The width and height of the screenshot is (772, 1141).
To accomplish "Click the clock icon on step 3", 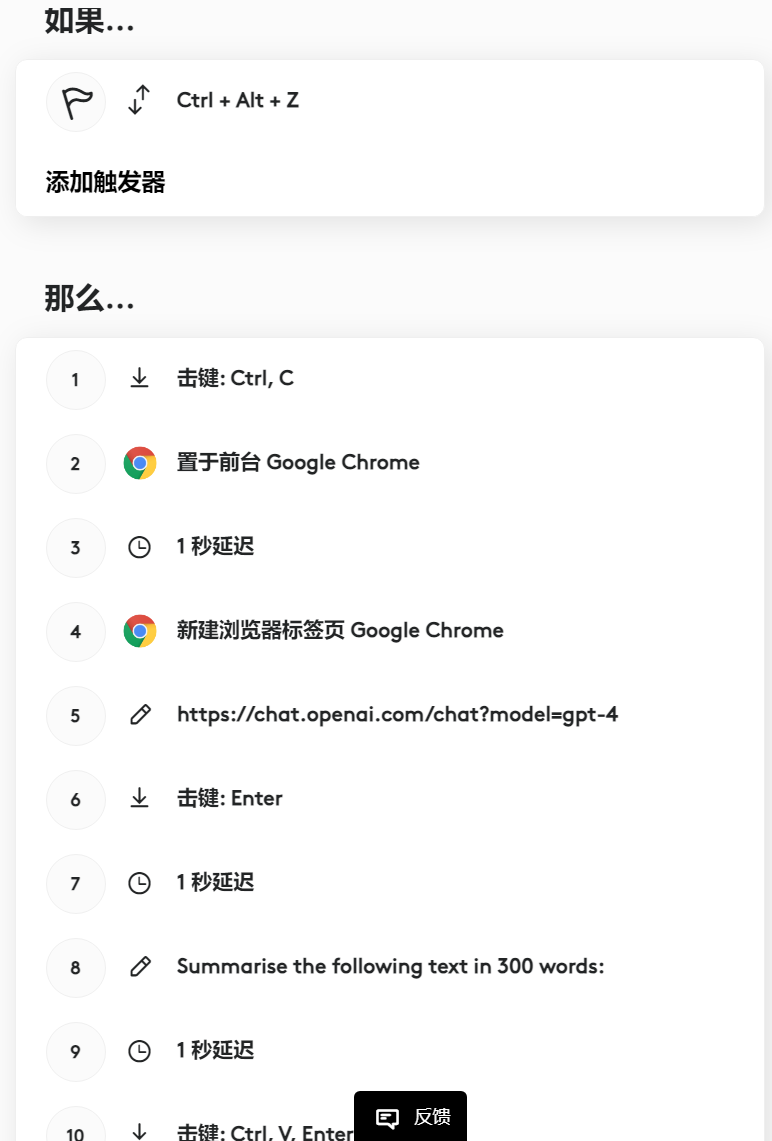I will click(140, 547).
